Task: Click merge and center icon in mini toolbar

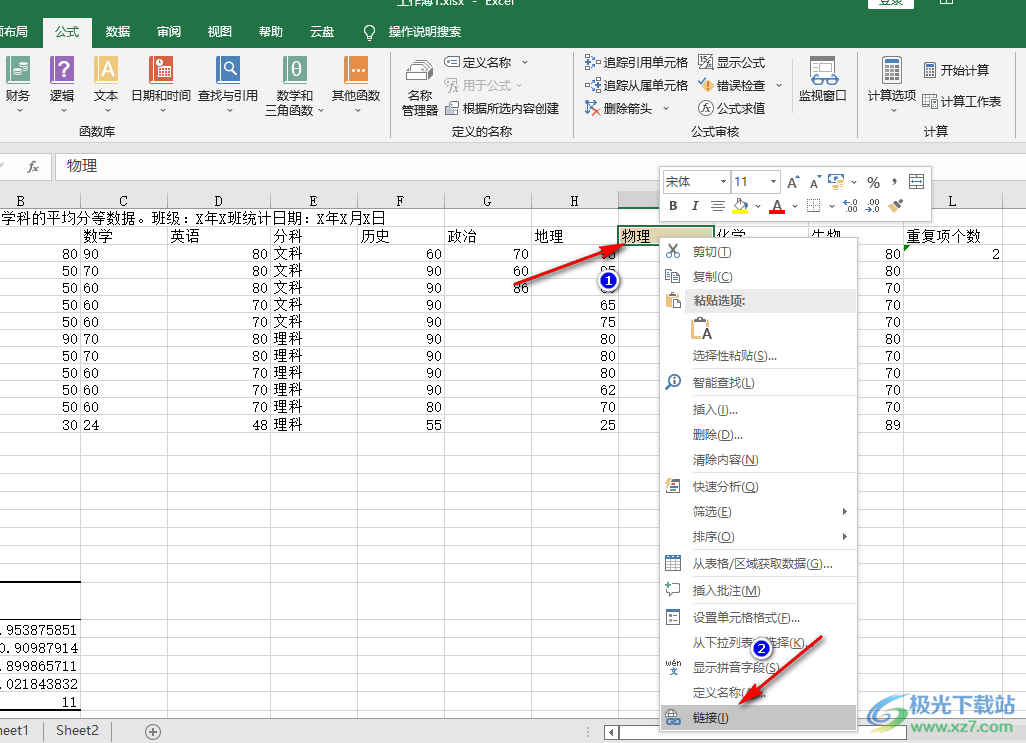Action: (916, 182)
